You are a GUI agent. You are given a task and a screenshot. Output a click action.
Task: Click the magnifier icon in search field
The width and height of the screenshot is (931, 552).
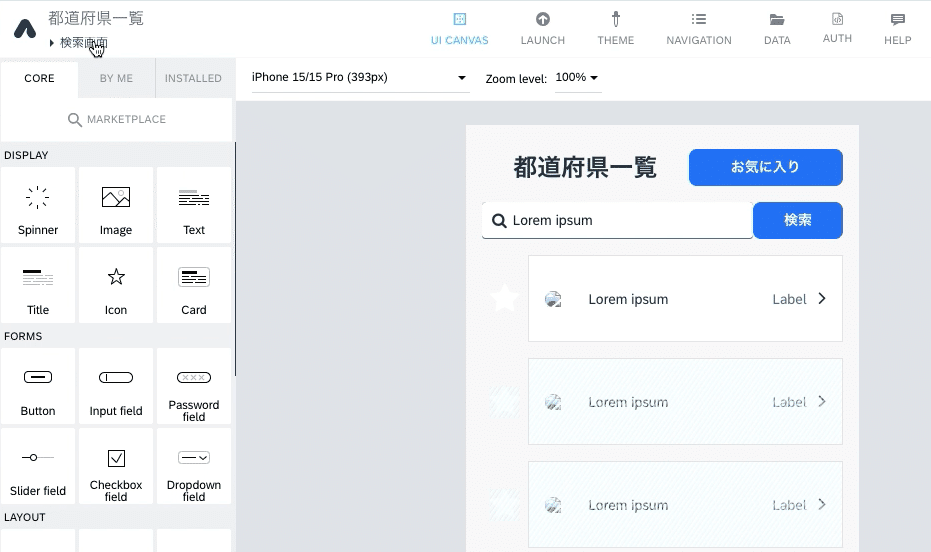[x=499, y=221]
